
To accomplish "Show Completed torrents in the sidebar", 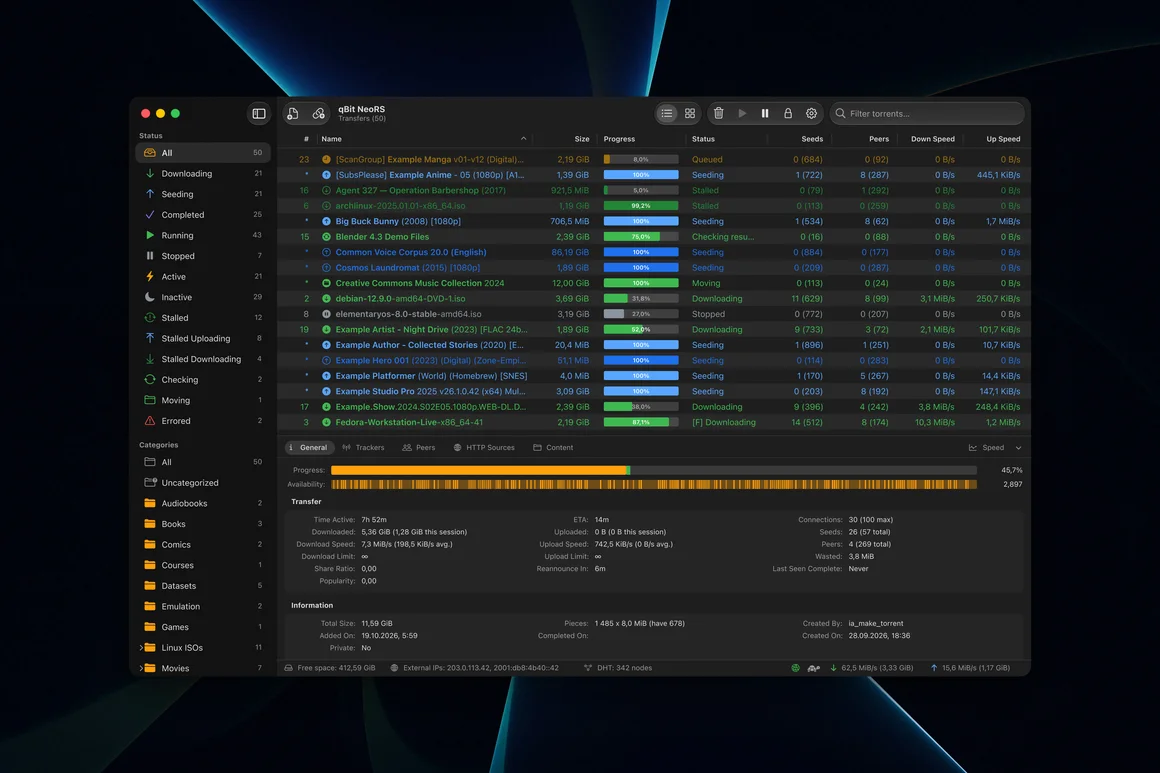I will (x=203, y=215).
